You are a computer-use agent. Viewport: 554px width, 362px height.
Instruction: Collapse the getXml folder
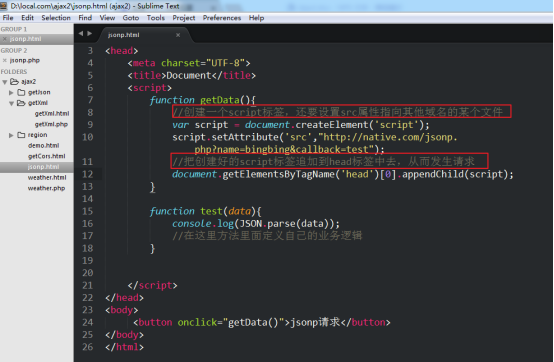click(x=11, y=103)
